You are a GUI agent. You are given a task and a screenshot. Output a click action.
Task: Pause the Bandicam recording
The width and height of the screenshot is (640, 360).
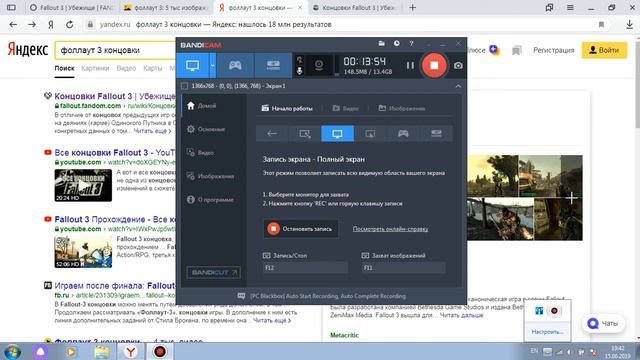point(410,65)
